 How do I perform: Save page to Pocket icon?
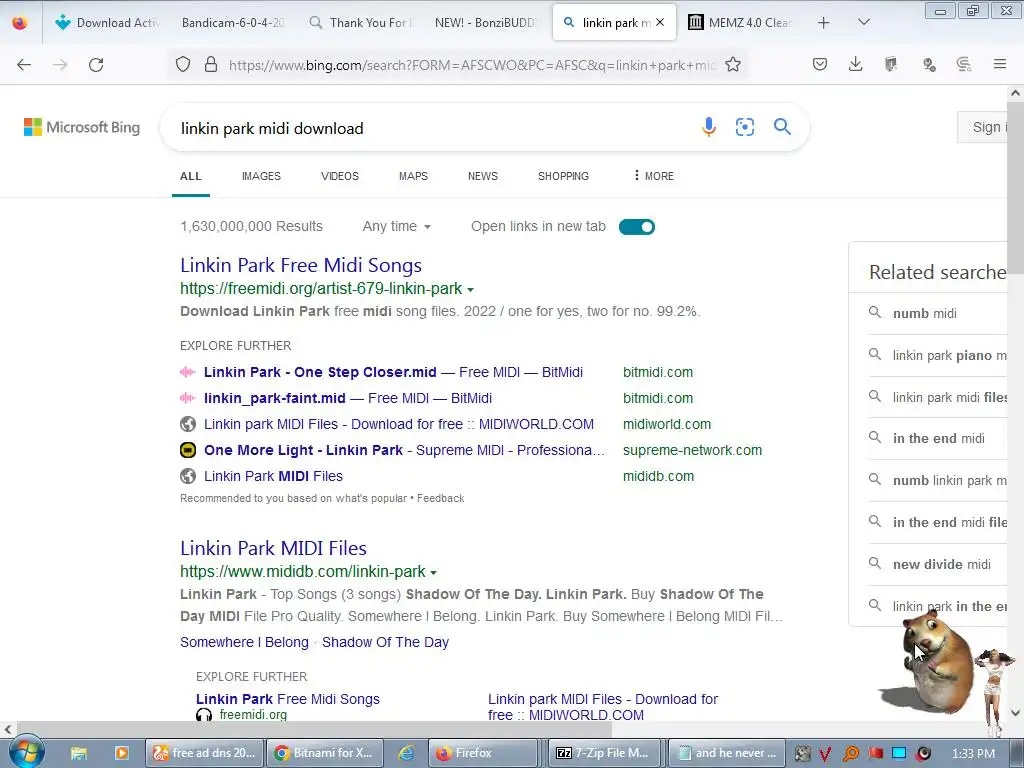click(820, 64)
